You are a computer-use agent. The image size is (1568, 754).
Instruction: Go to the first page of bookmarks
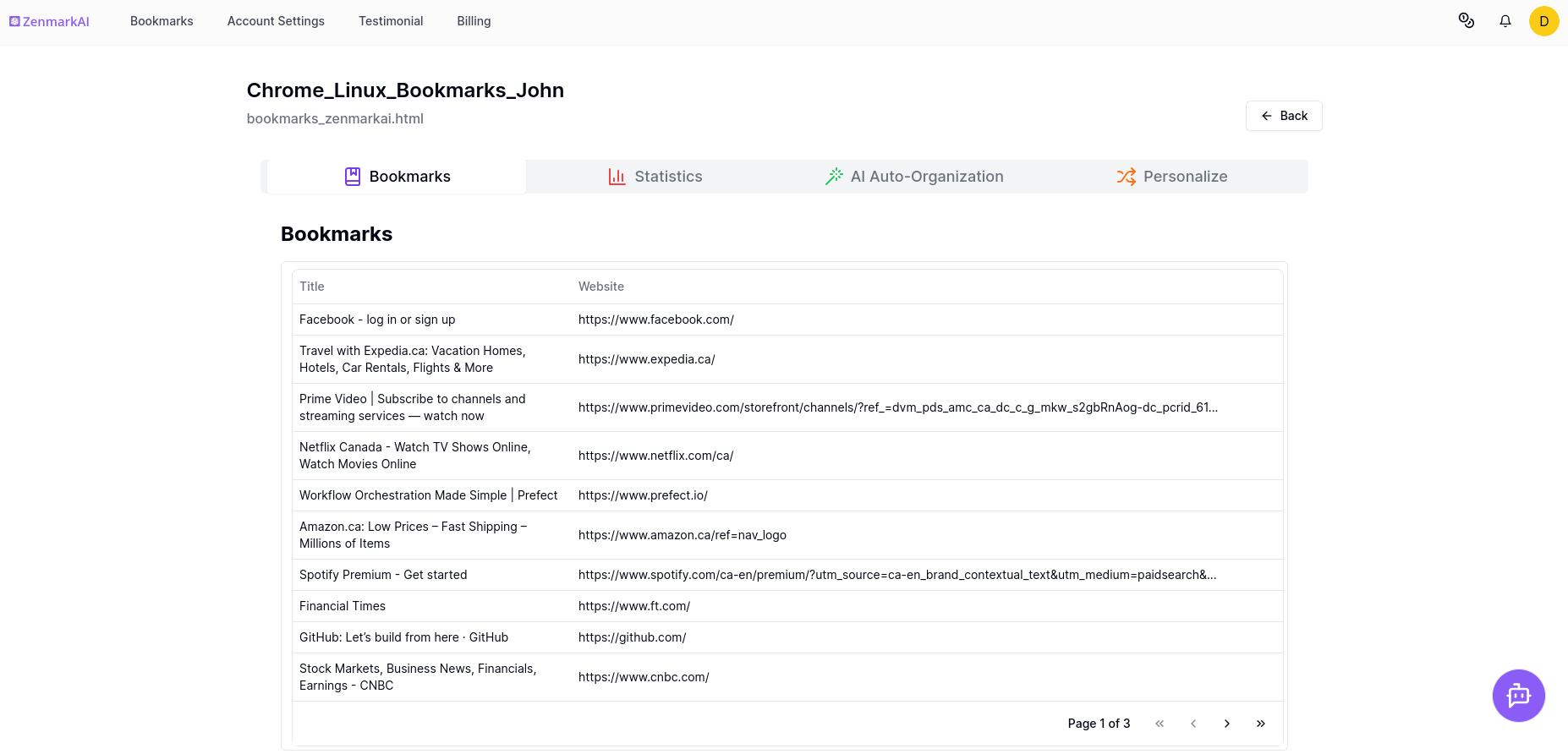point(1160,724)
